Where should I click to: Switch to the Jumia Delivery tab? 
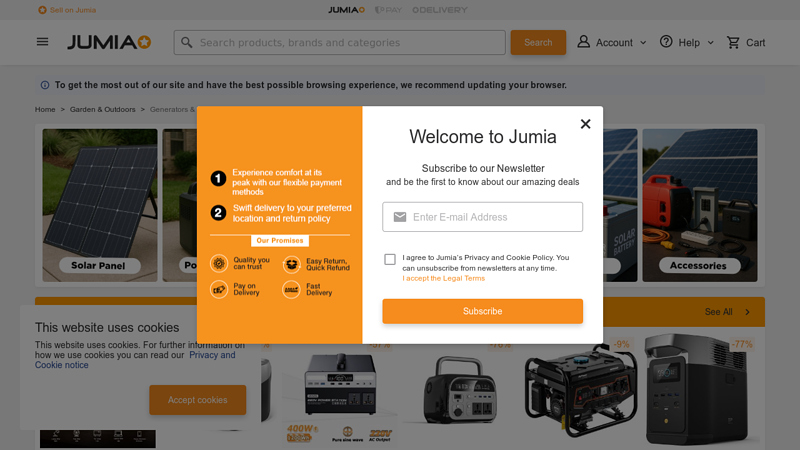[439, 10]
